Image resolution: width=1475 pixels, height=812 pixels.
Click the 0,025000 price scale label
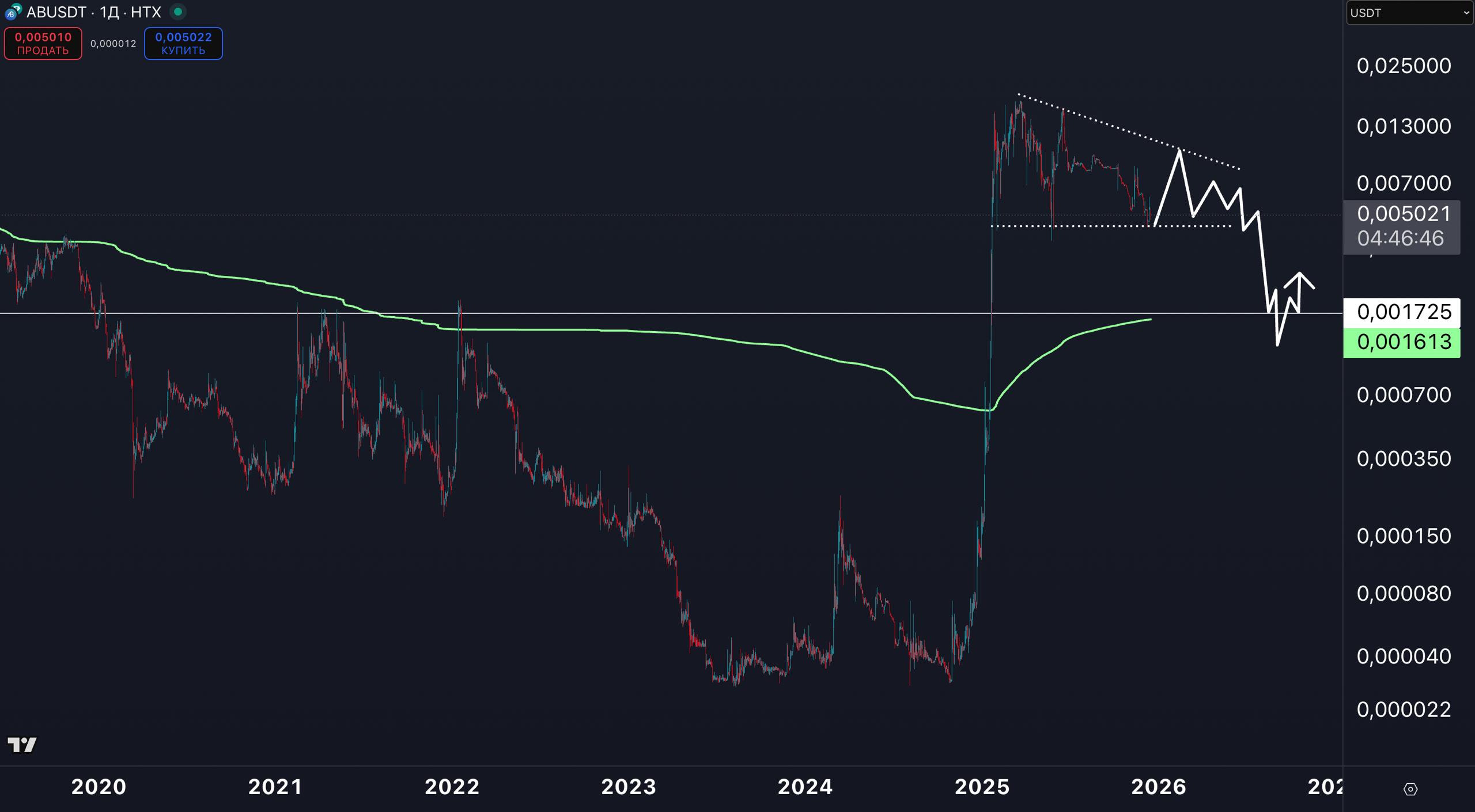click(x=1404, y=66)
